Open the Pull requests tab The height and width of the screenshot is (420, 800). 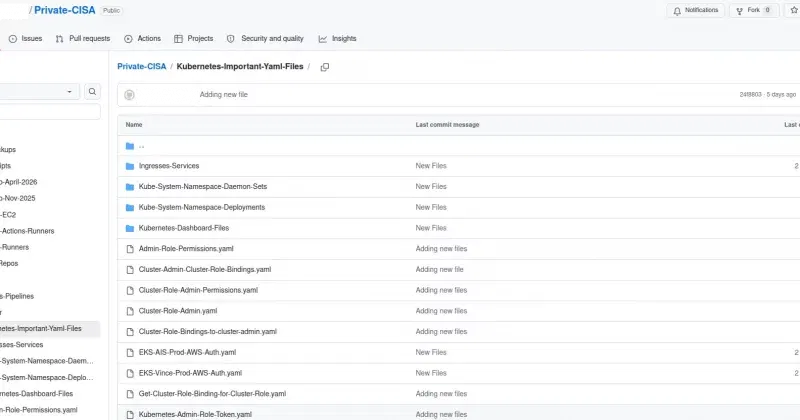coord(83,38)
